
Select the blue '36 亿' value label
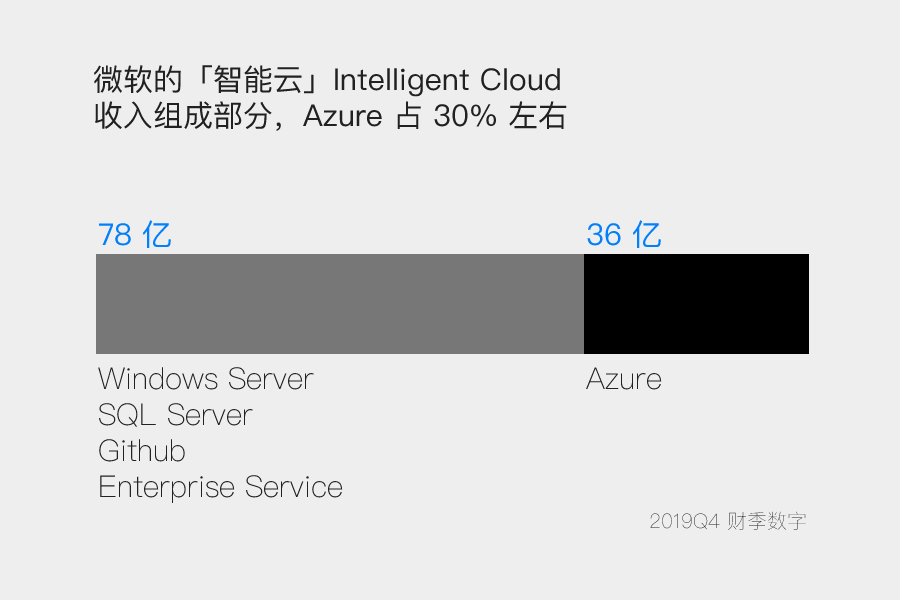click(624, 235)
